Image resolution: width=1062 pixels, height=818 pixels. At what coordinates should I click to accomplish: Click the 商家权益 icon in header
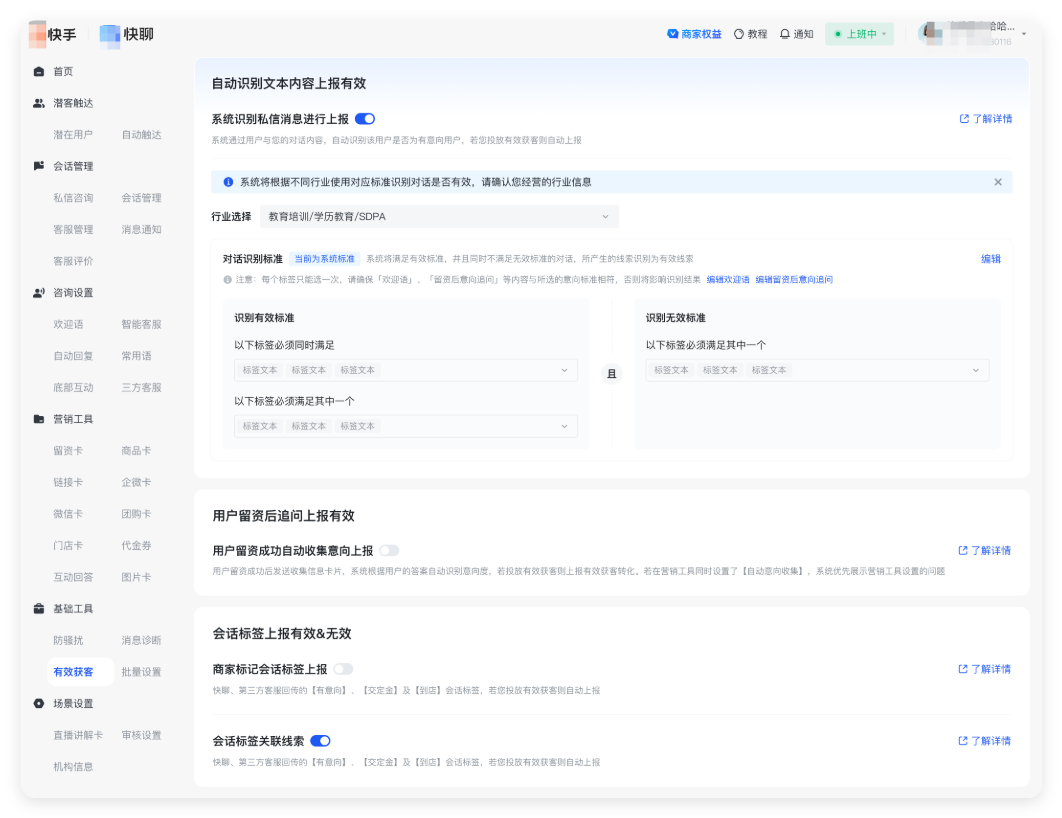click(x=673, y=34)
